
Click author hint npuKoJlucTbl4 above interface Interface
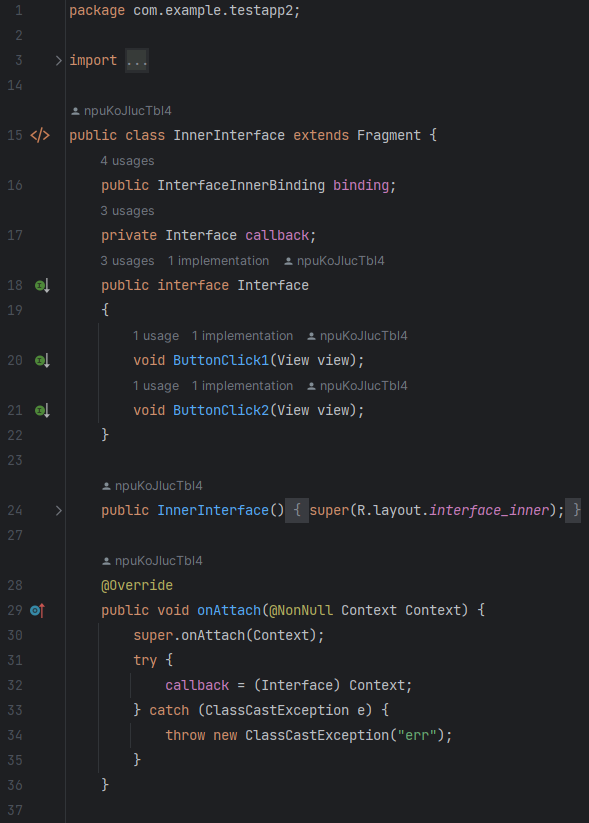[x=334, y=261]
